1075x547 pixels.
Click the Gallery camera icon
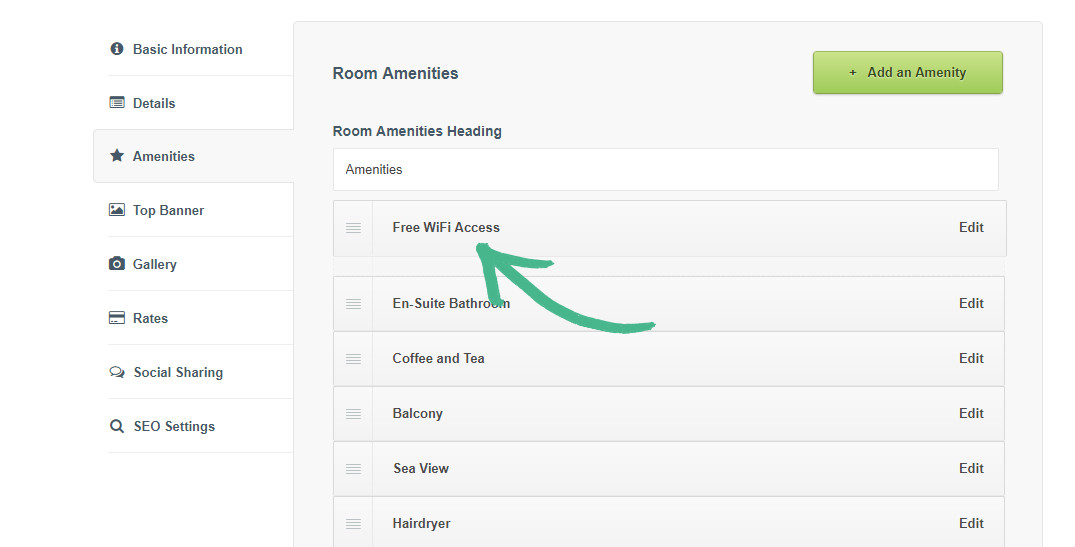point(117,264)
